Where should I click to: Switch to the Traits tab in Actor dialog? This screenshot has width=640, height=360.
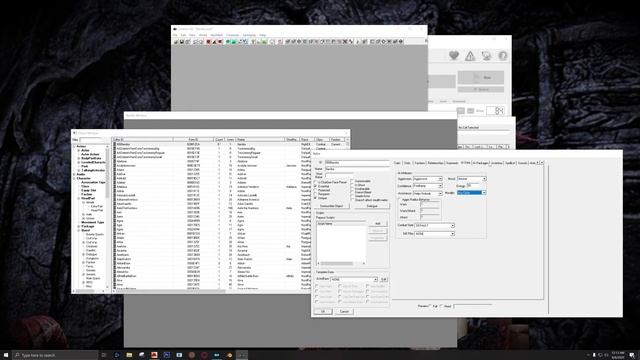(397, 163)
